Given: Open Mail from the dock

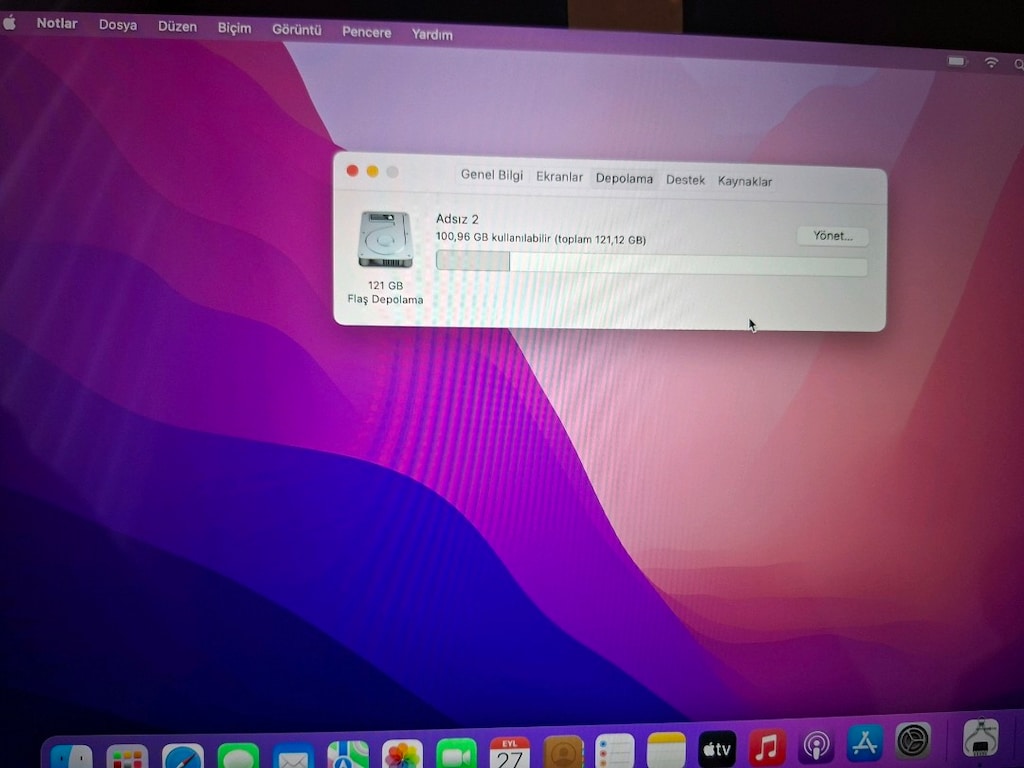Looking at the screenshot, I should point(293,756).
